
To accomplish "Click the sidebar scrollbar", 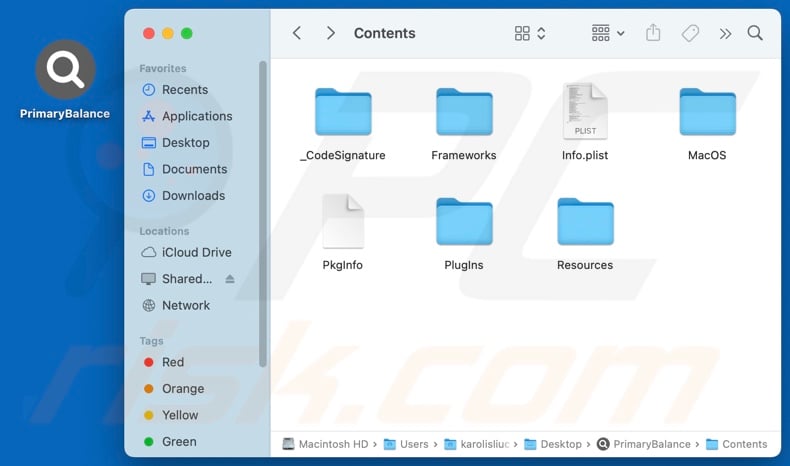I will tap(262, 214).
